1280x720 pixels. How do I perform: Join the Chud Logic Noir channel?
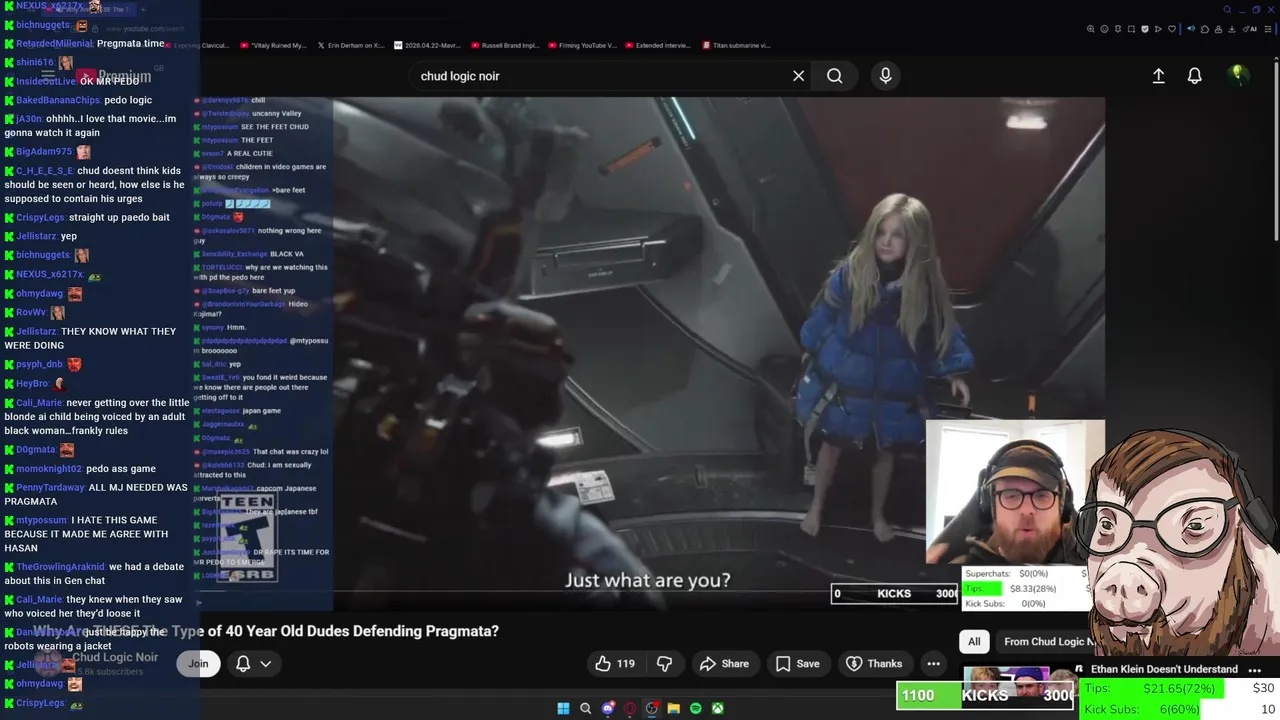click(198, 664)
